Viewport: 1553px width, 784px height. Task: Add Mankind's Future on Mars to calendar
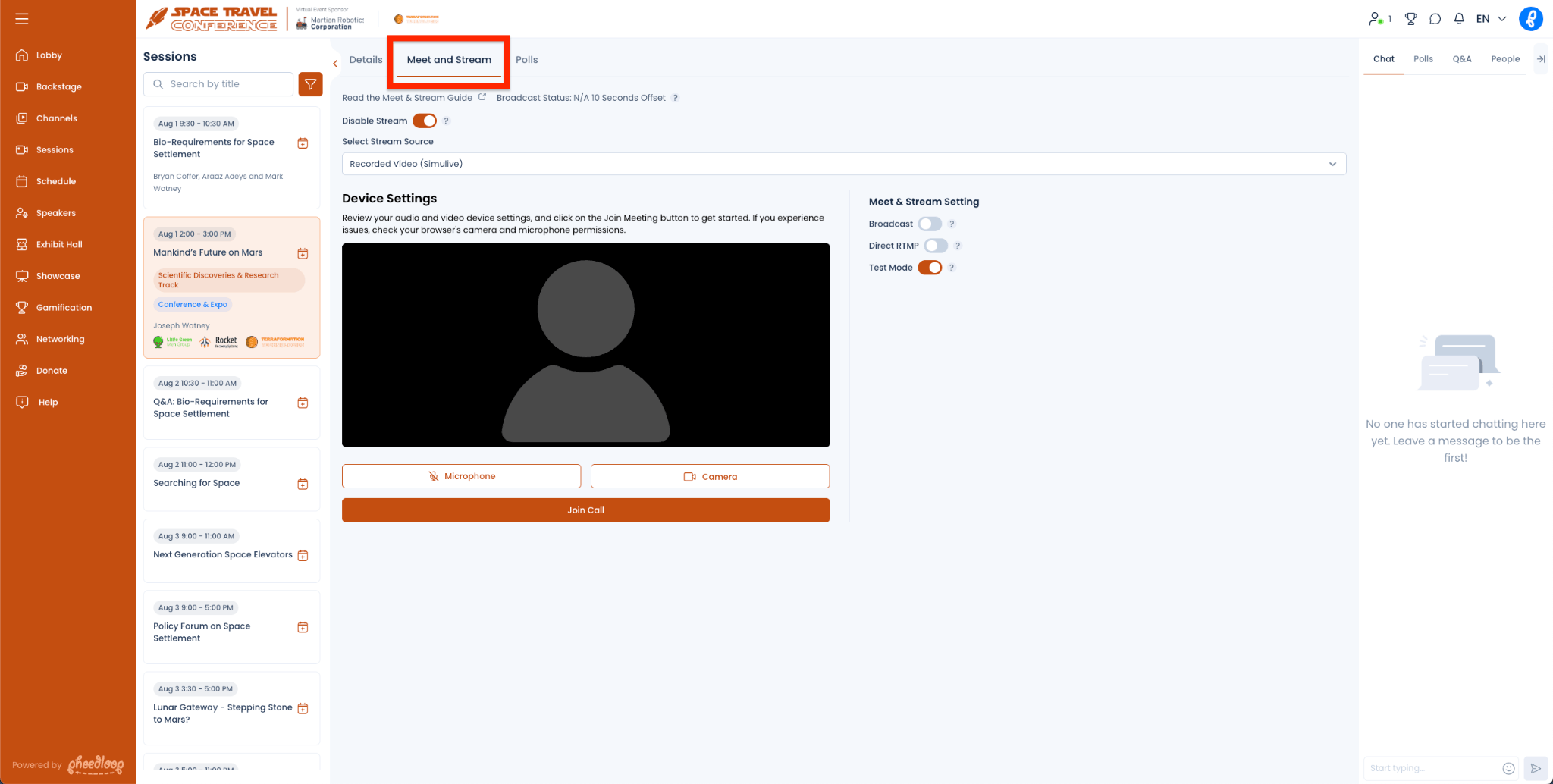pyautogui.click(x=303, y=253)
